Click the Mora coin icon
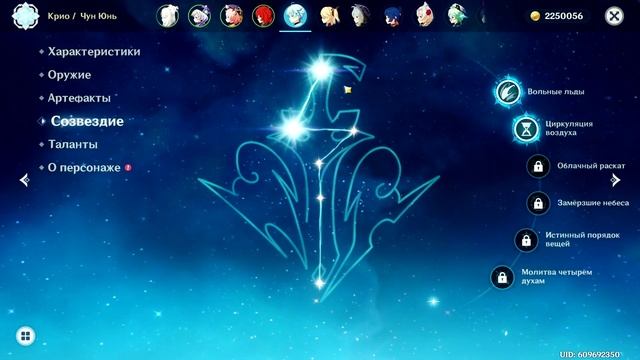Image resolution: width=640 pixels, height=360 pixels. coord(535,16)
